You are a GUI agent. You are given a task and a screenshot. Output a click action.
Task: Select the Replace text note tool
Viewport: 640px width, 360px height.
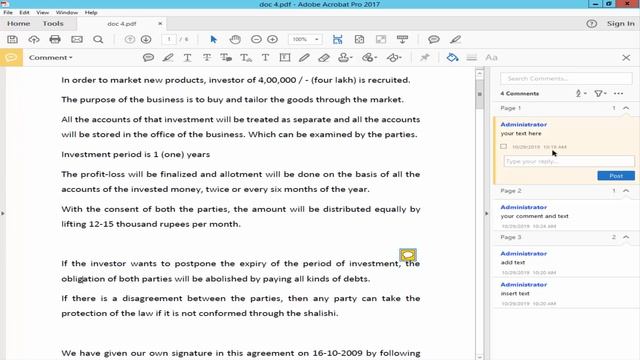pos(226,58)
